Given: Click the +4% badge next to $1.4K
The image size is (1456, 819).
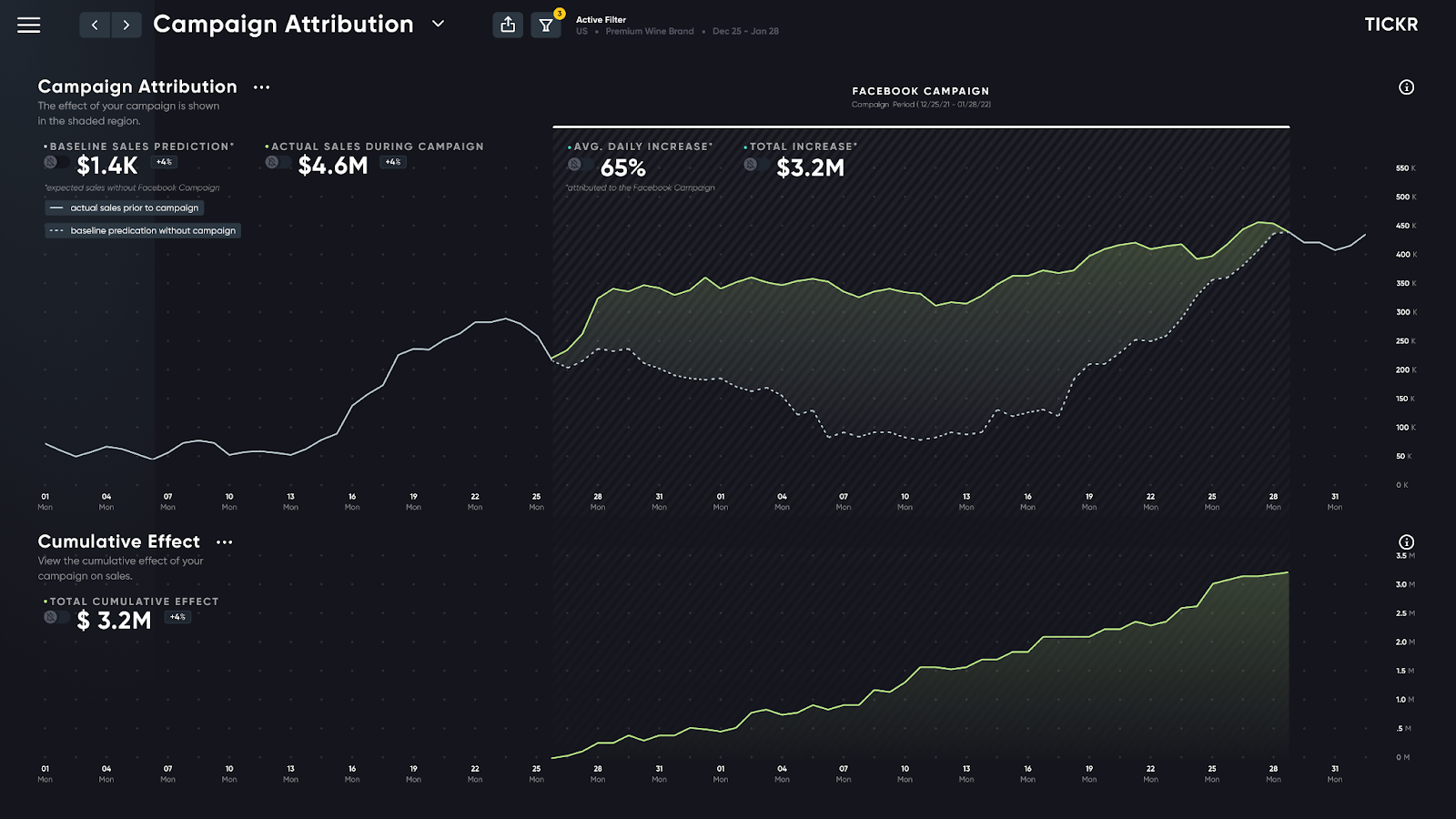Looking at the screenshot, I should click(x=164, y=163).
